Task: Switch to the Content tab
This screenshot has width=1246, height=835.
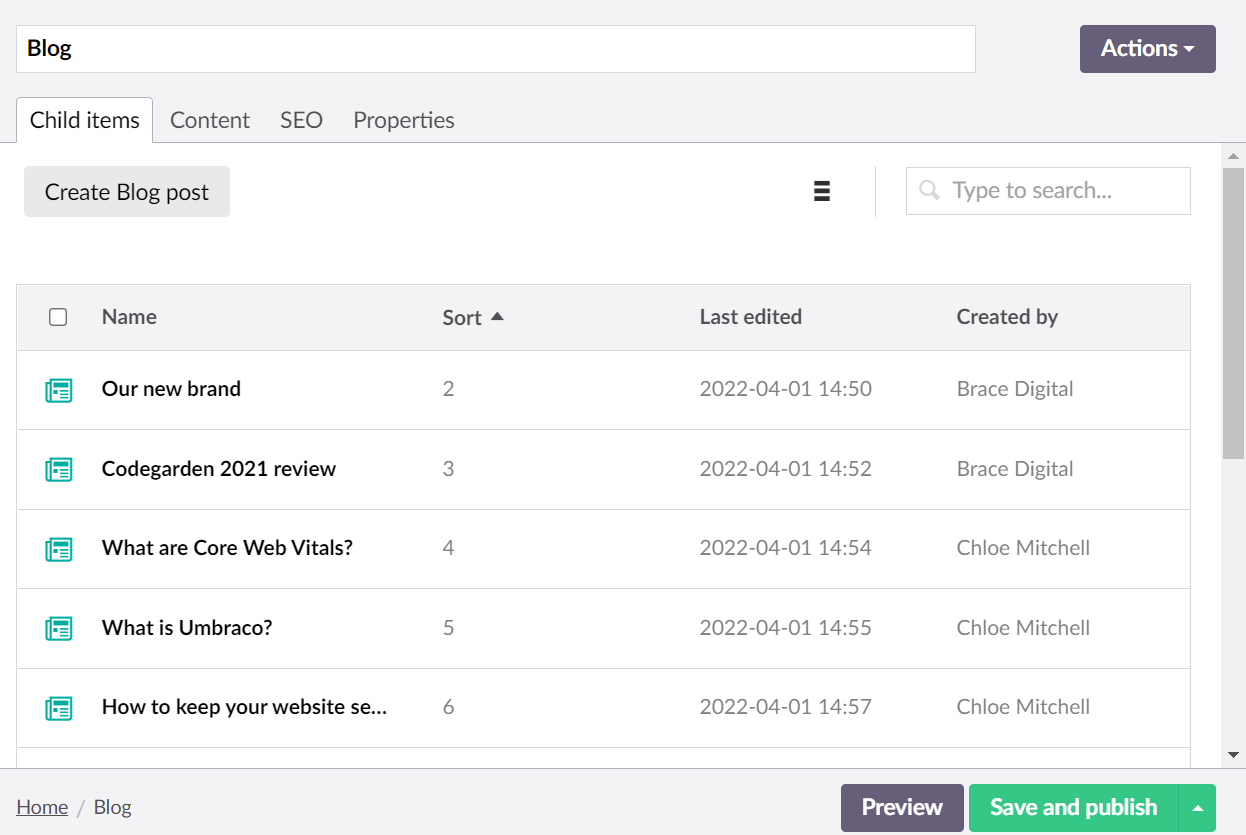Action: pos(210,119)
